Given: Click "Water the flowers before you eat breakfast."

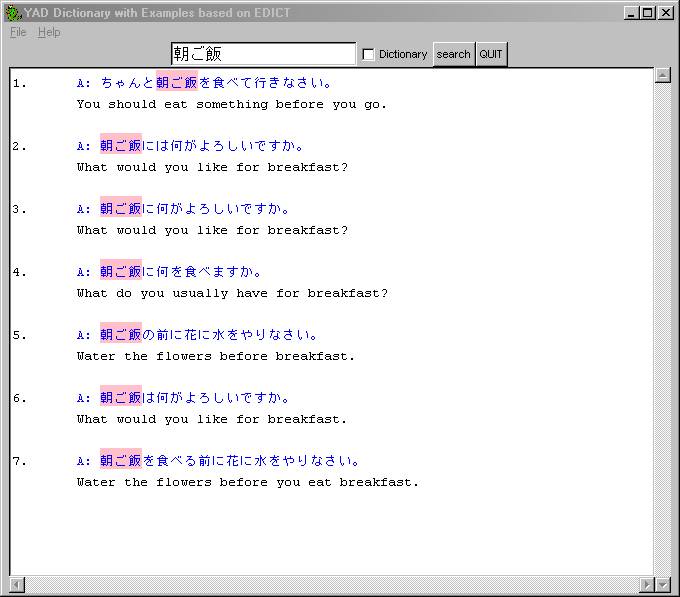Looking at the screenshot, I should click(x=248, y=482).
